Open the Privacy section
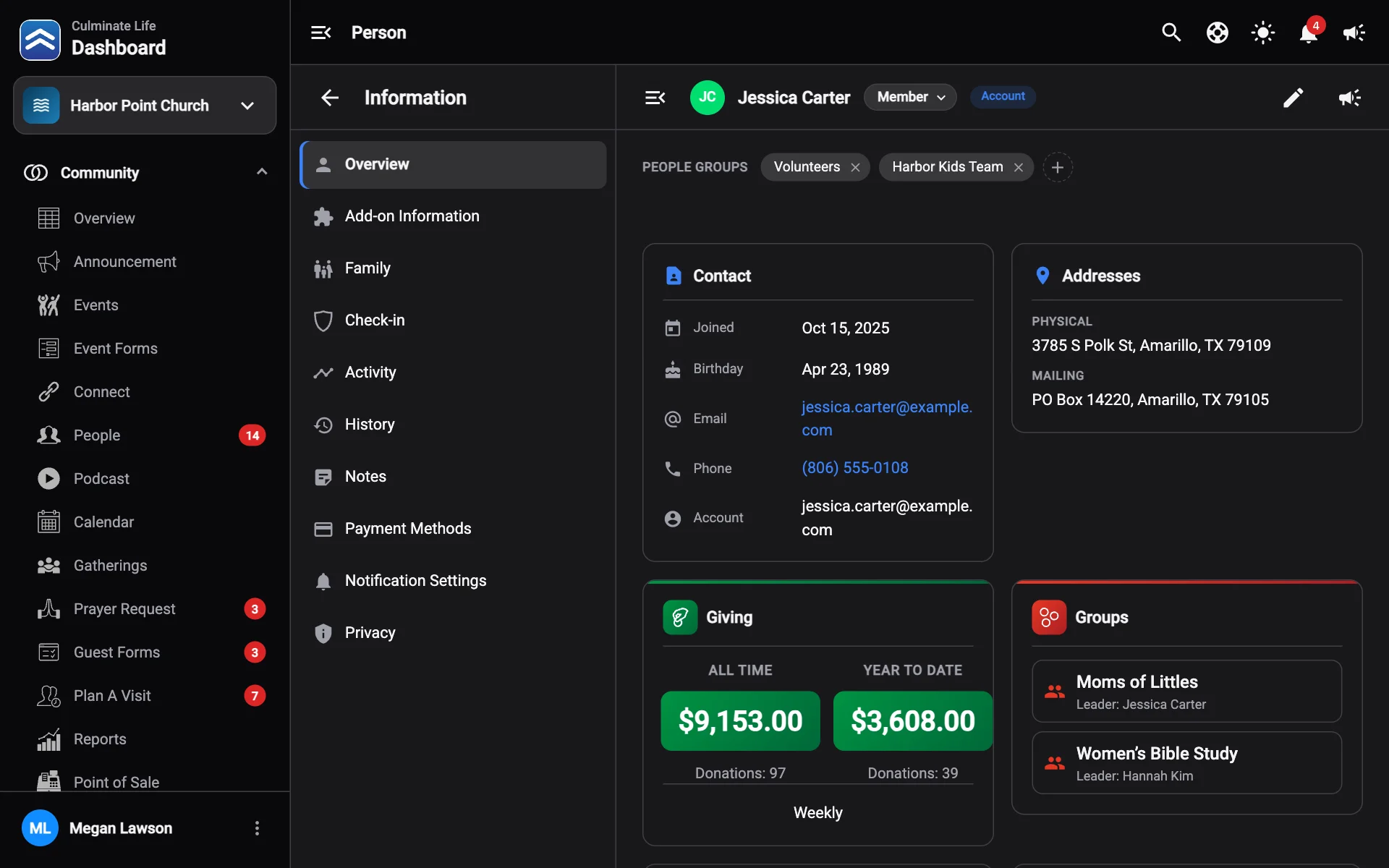 click(x=453, y=633)
